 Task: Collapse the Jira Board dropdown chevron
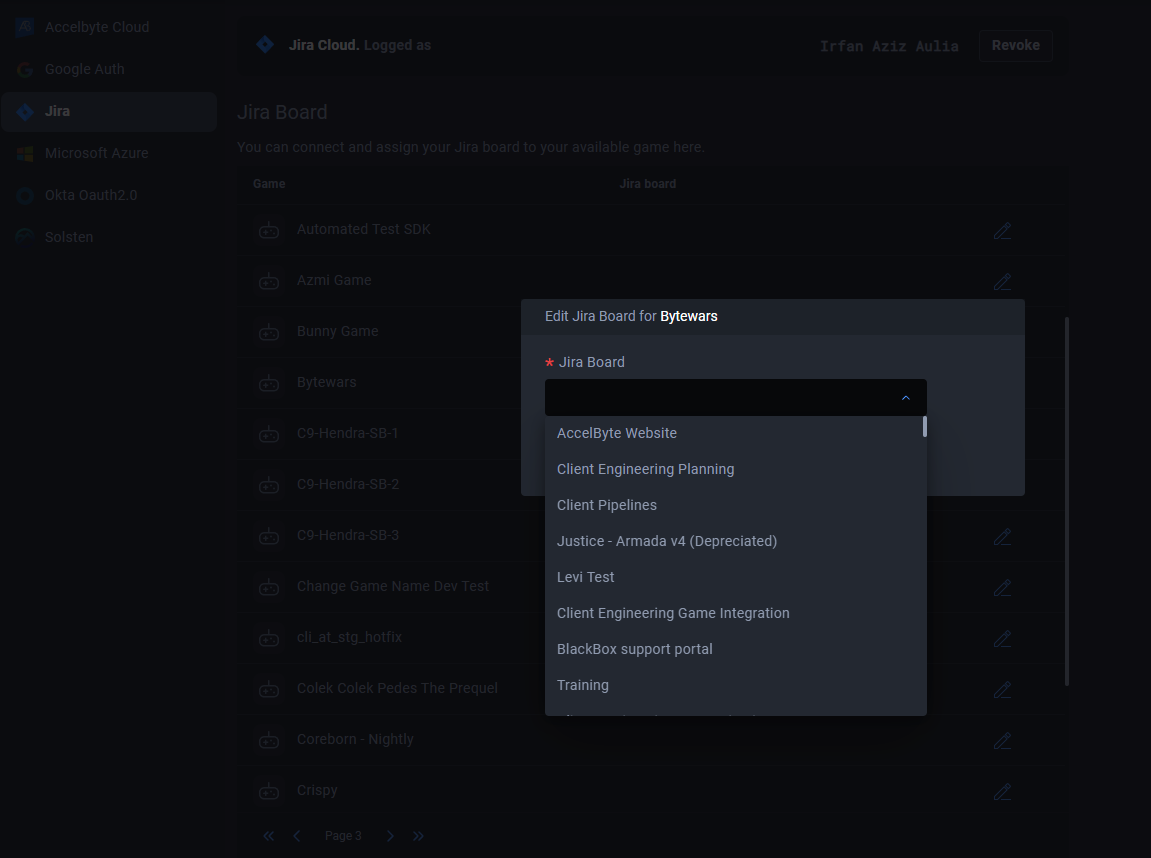coord(906,398)
